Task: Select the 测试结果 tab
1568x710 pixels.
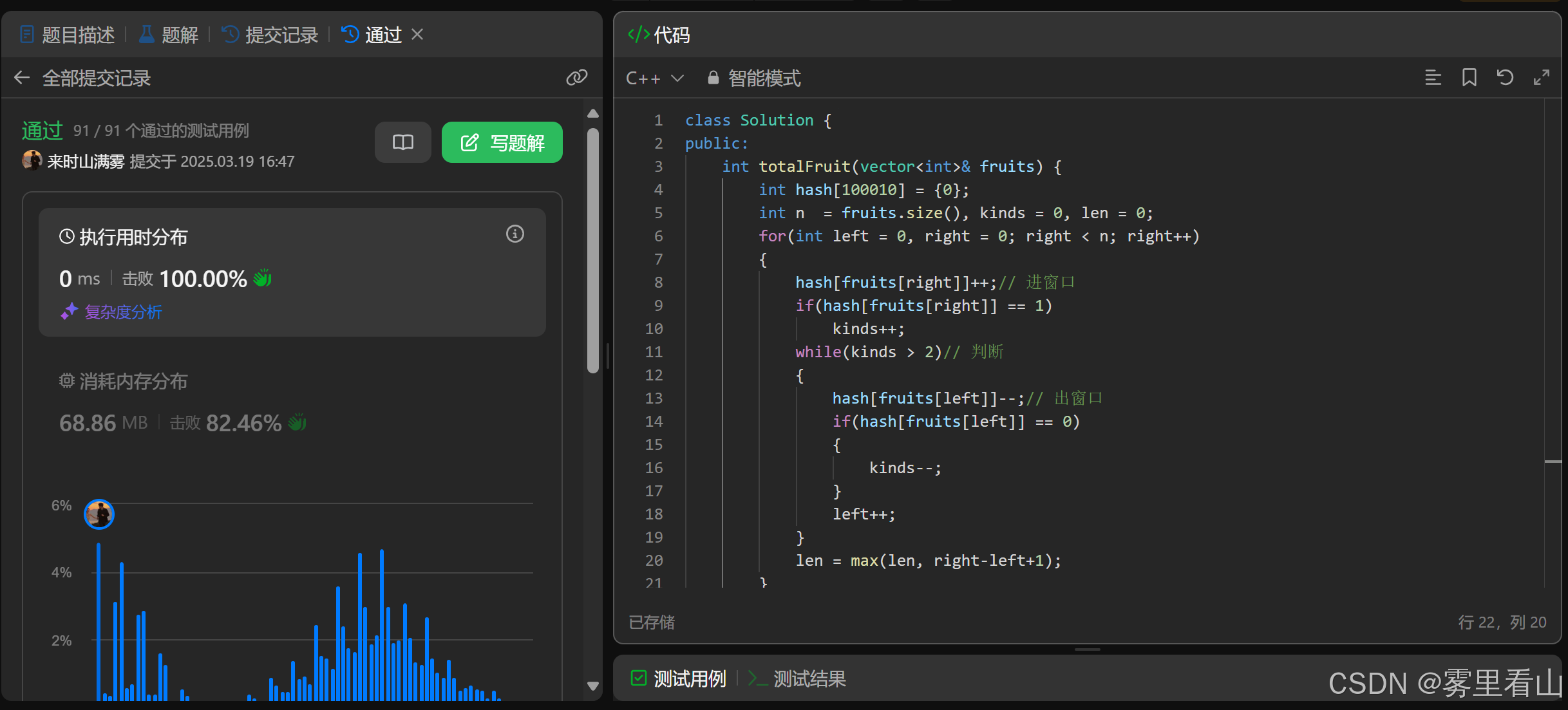Action: pyautogui.click(x=797, y=678)
